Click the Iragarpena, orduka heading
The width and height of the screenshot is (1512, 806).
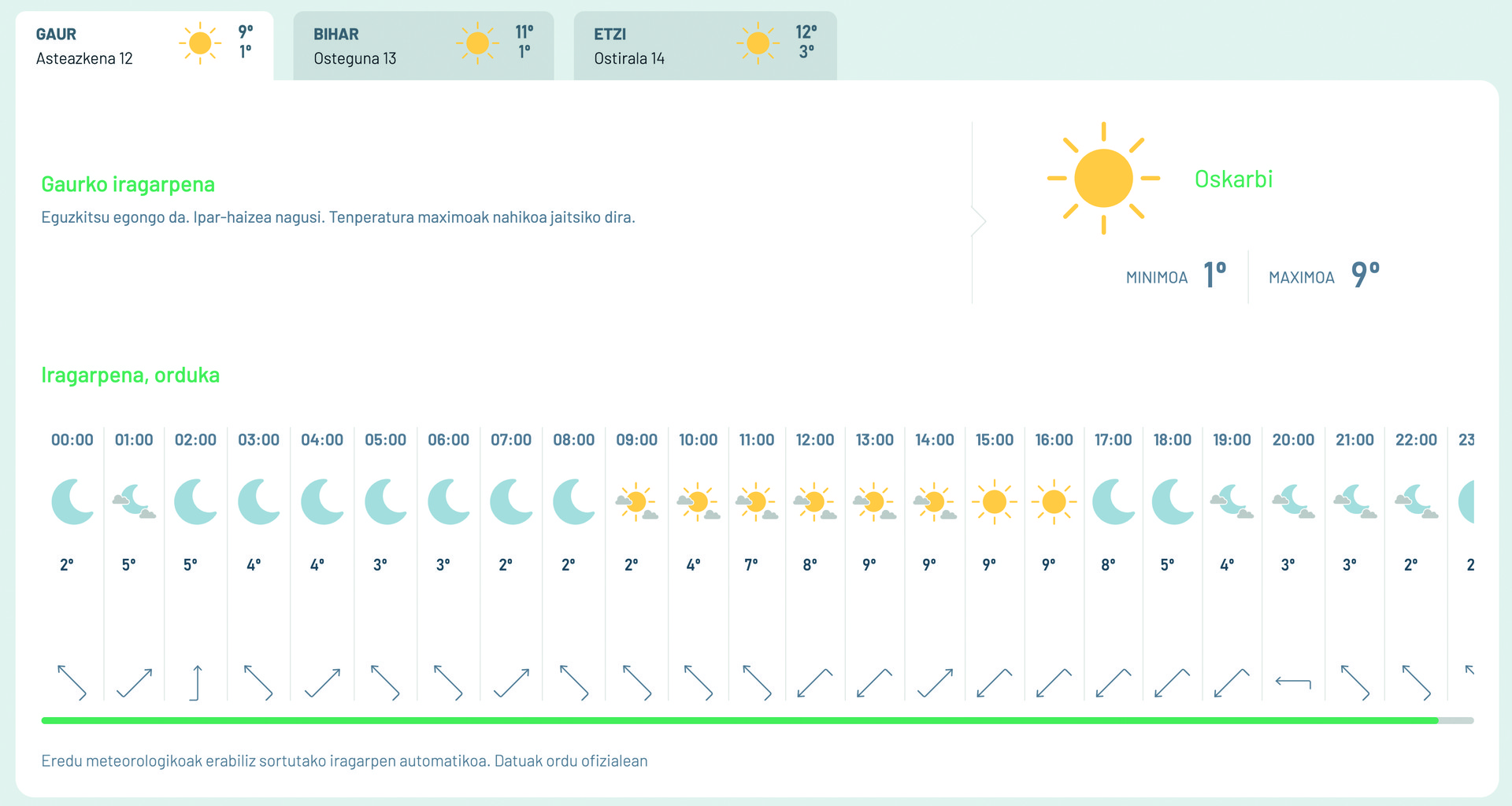(130, 375)
